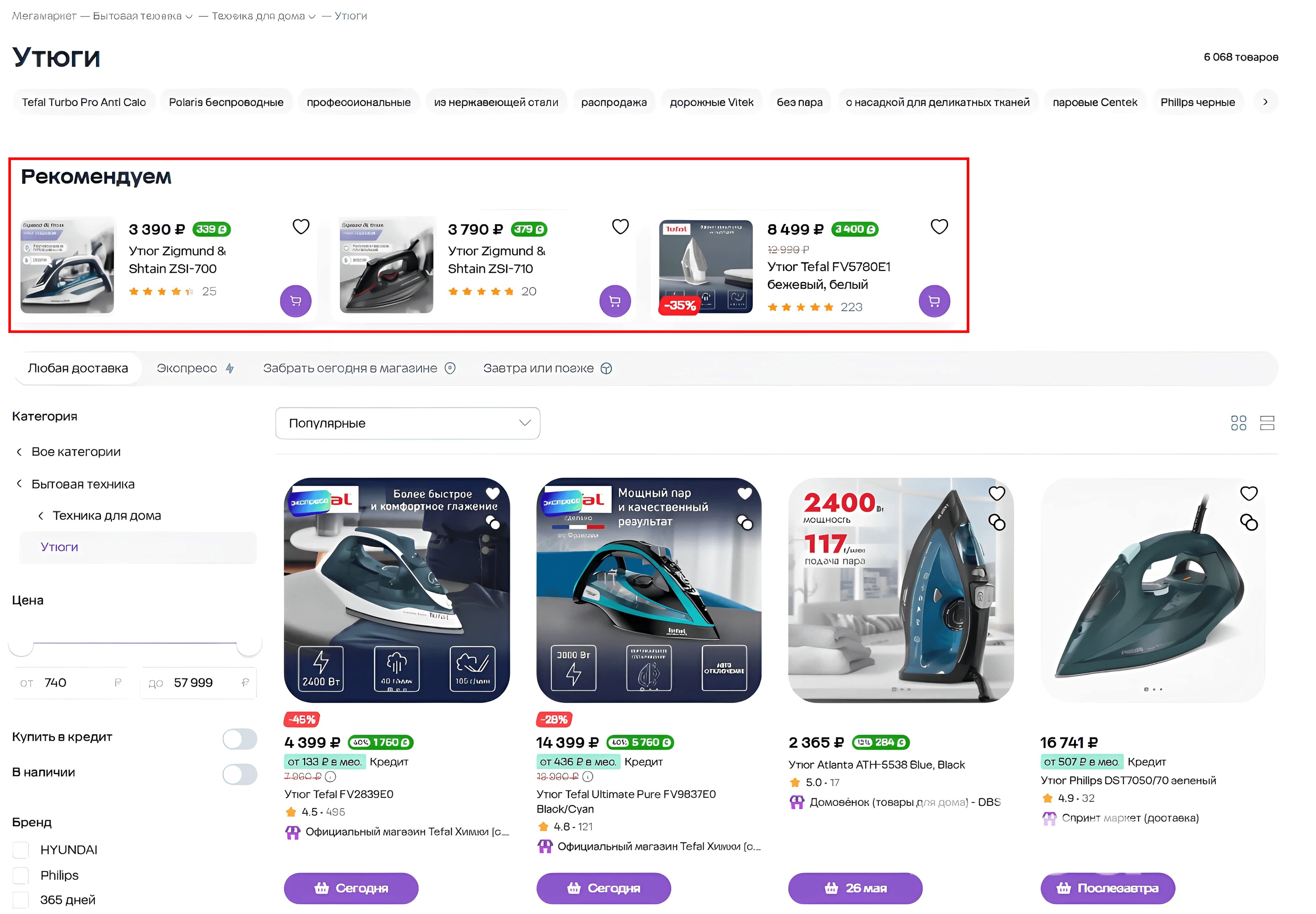Open the Atlanta ATH-5538 product image

900,590
